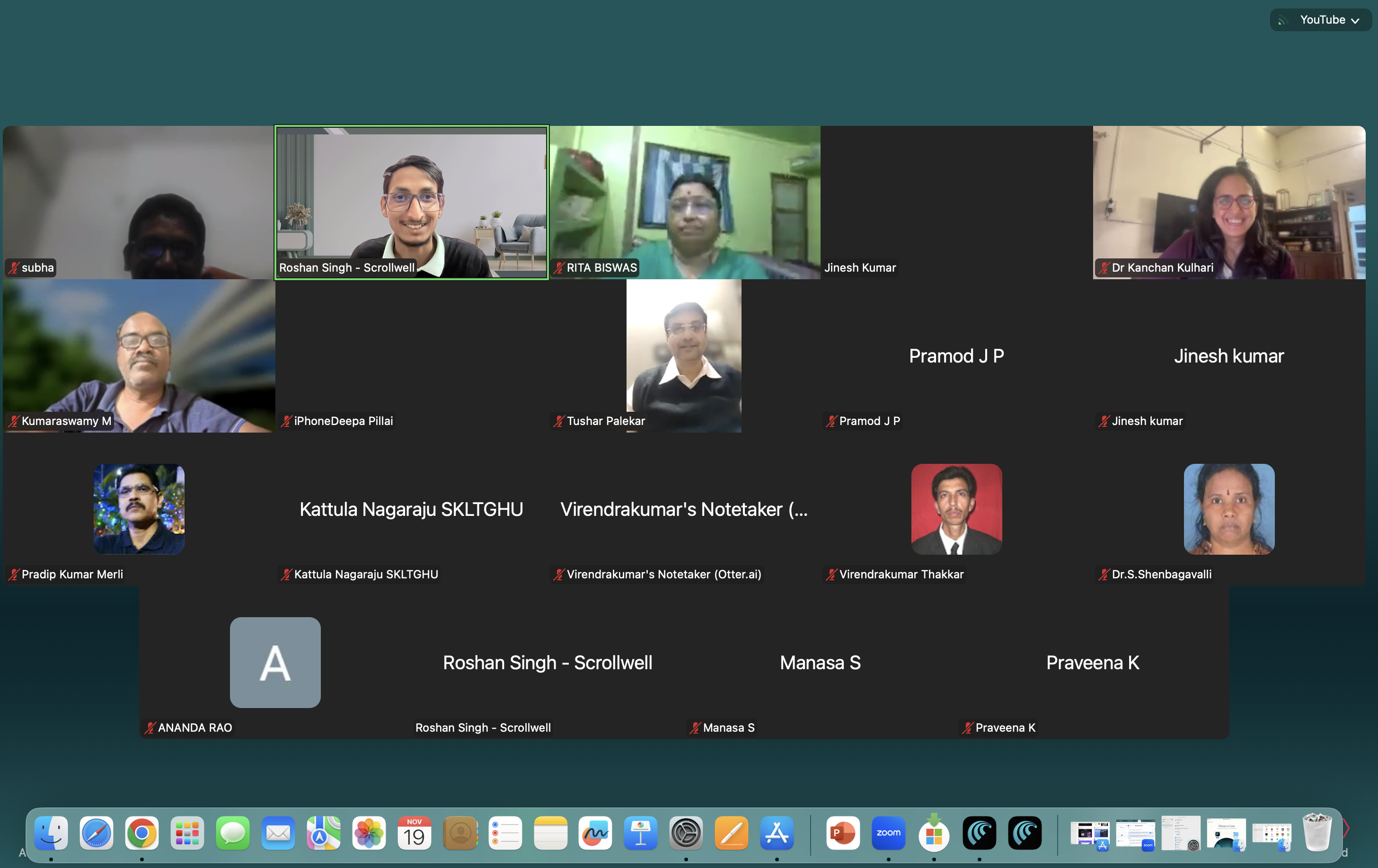Open Google Chrome in the dock
The width and height of the screenshot is (1378, 868).
pyautogui.click(x=141, y=833)
